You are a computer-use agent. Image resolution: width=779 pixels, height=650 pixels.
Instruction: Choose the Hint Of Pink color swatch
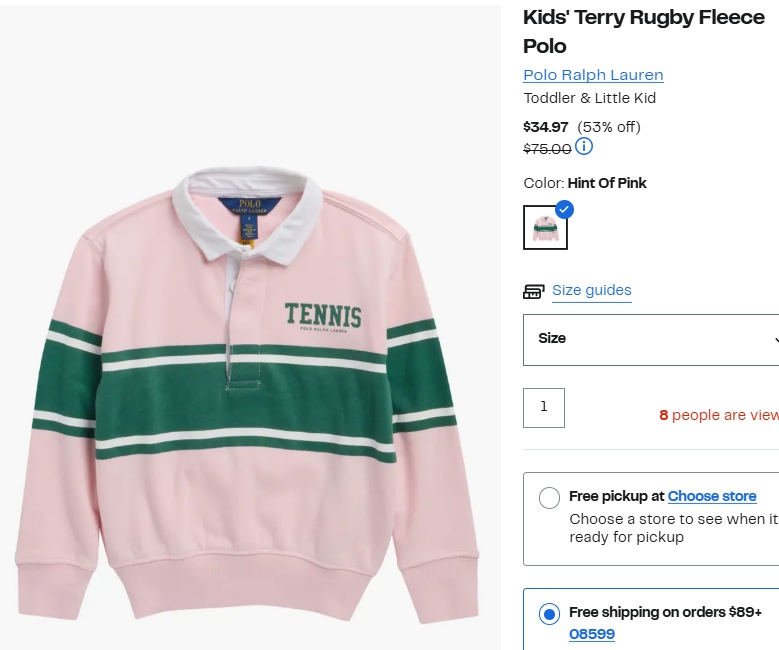pyautogui.click(x=545, y=228)
